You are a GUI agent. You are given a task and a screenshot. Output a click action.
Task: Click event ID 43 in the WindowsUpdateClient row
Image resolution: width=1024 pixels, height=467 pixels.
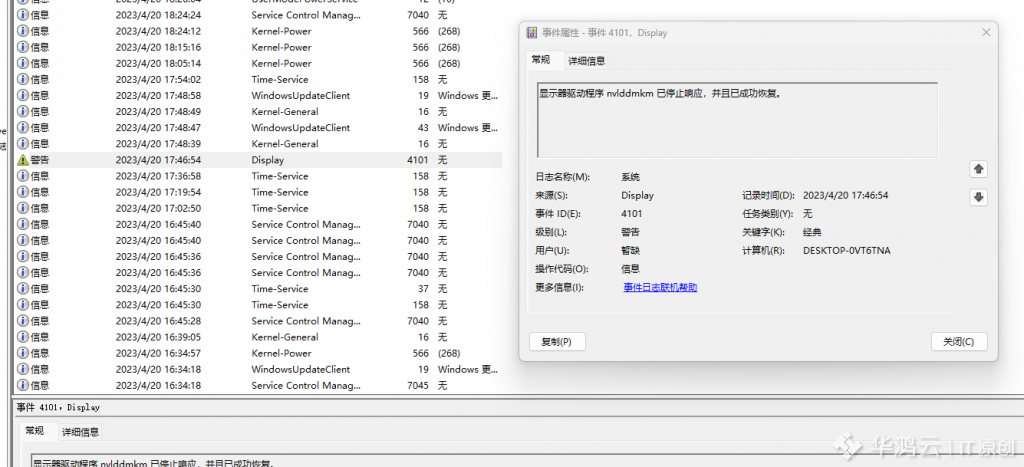[423, 128]
